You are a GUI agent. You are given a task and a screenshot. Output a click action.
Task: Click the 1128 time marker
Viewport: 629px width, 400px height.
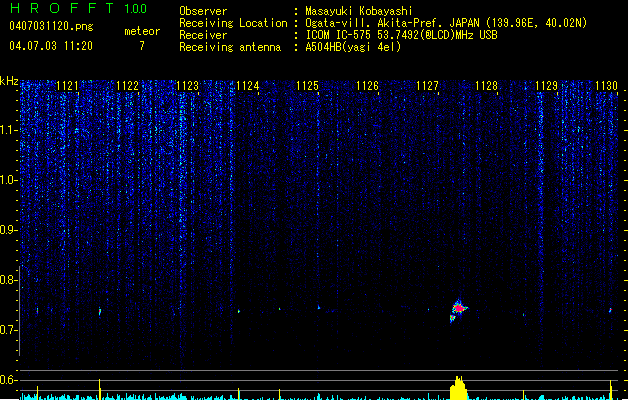click(x=487, y=86)
